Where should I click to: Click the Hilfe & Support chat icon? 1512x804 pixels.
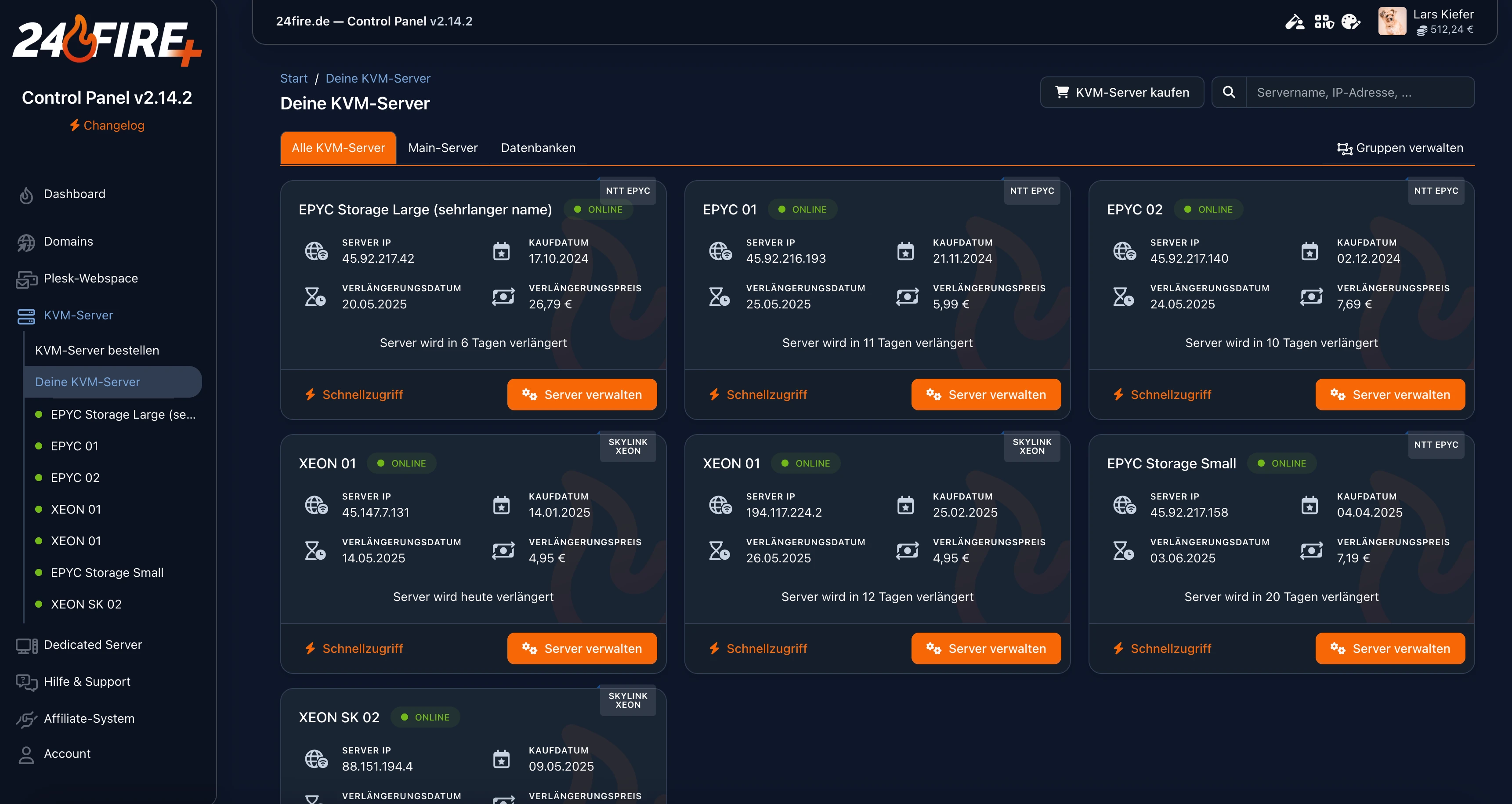click(x=26, y=682)
